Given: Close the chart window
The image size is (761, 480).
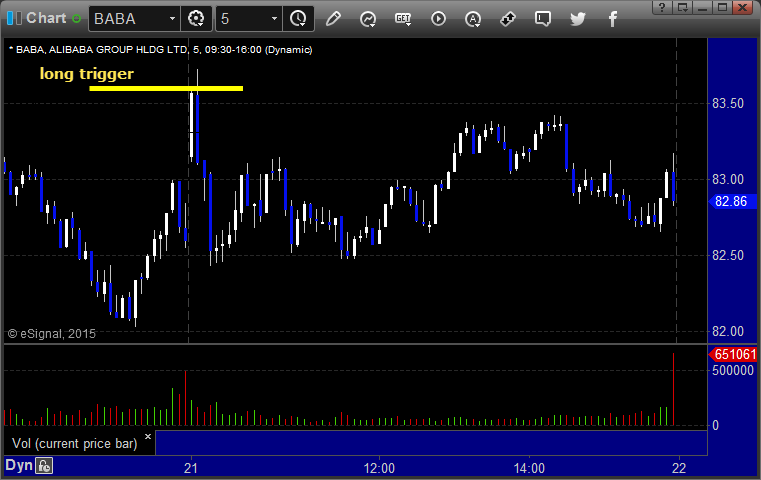Looking at the screenshot, I should point(743,7).
